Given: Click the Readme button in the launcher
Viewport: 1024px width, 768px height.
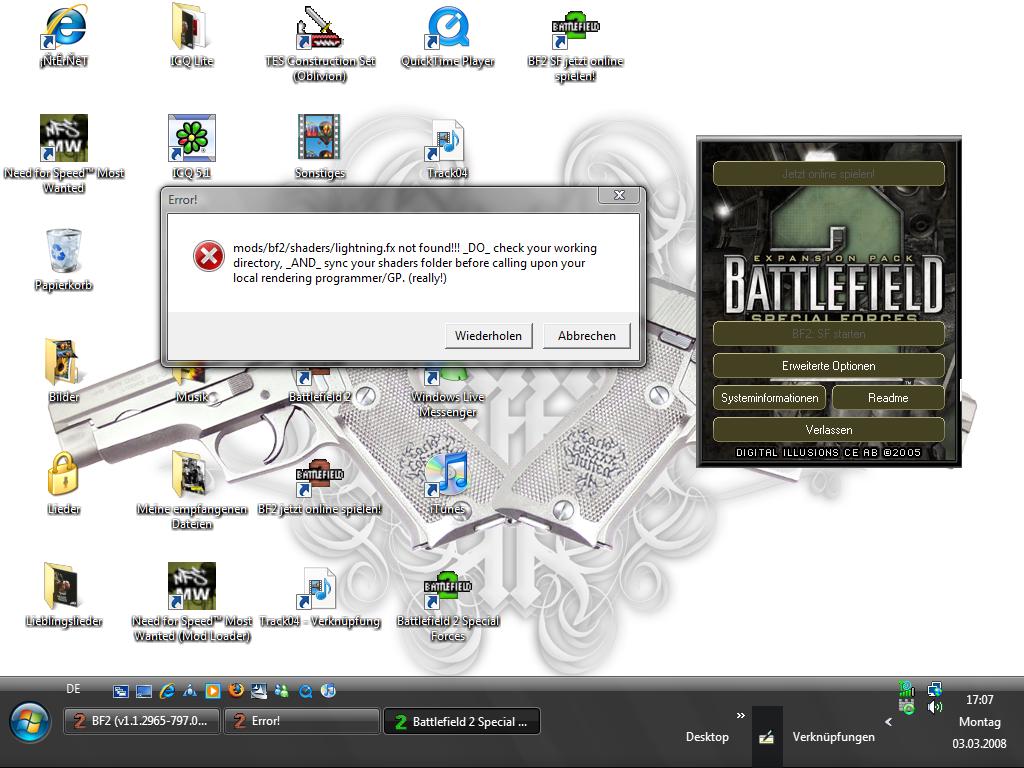Looking at the screenshot, I should click(887, 398).
